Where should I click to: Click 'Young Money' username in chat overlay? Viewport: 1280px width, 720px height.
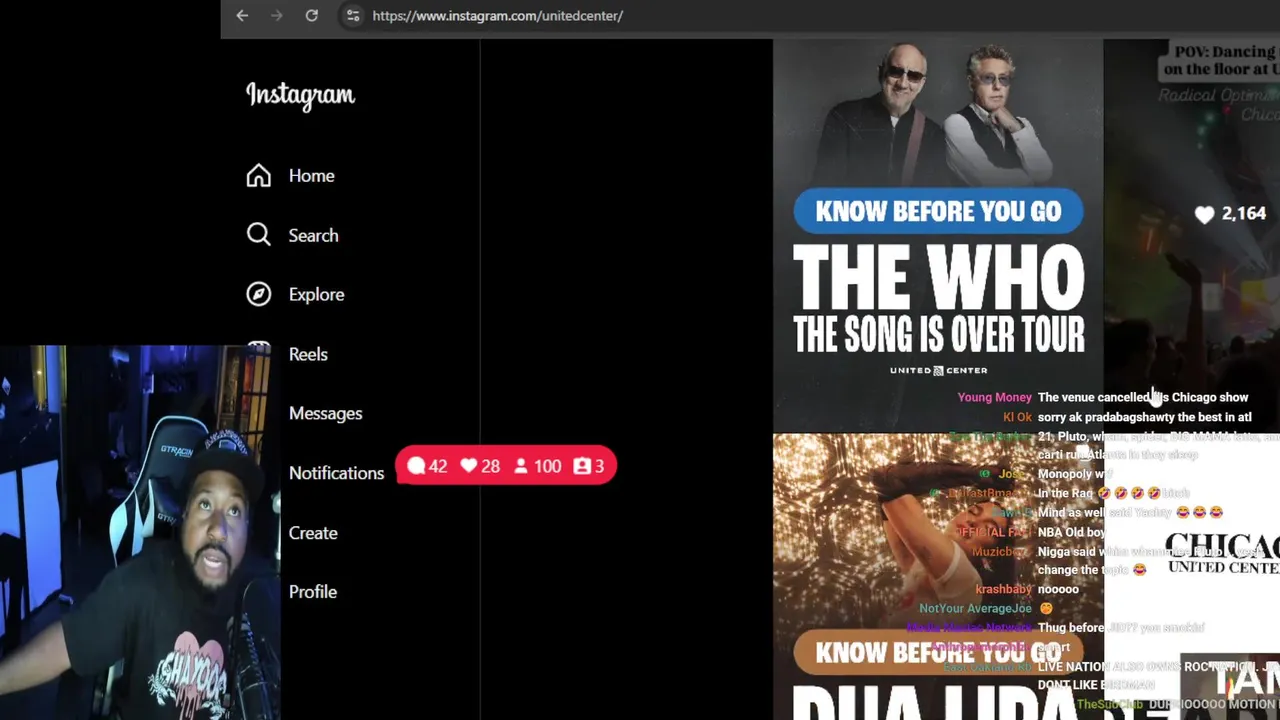coord(994,397)
